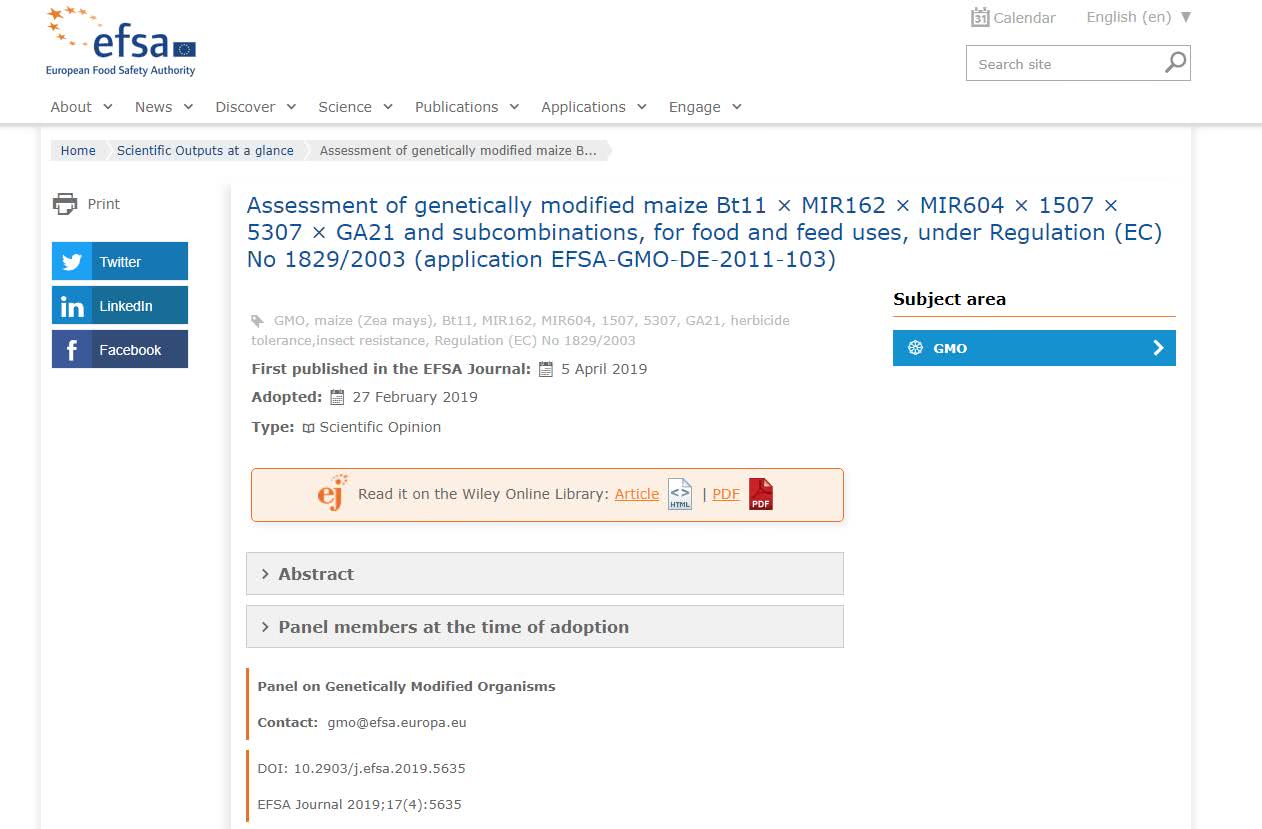Image resolution: width=1262 pixels, height=829 pixels.
Task: Share the page on Facebook
Action: (x=120, y=350)
